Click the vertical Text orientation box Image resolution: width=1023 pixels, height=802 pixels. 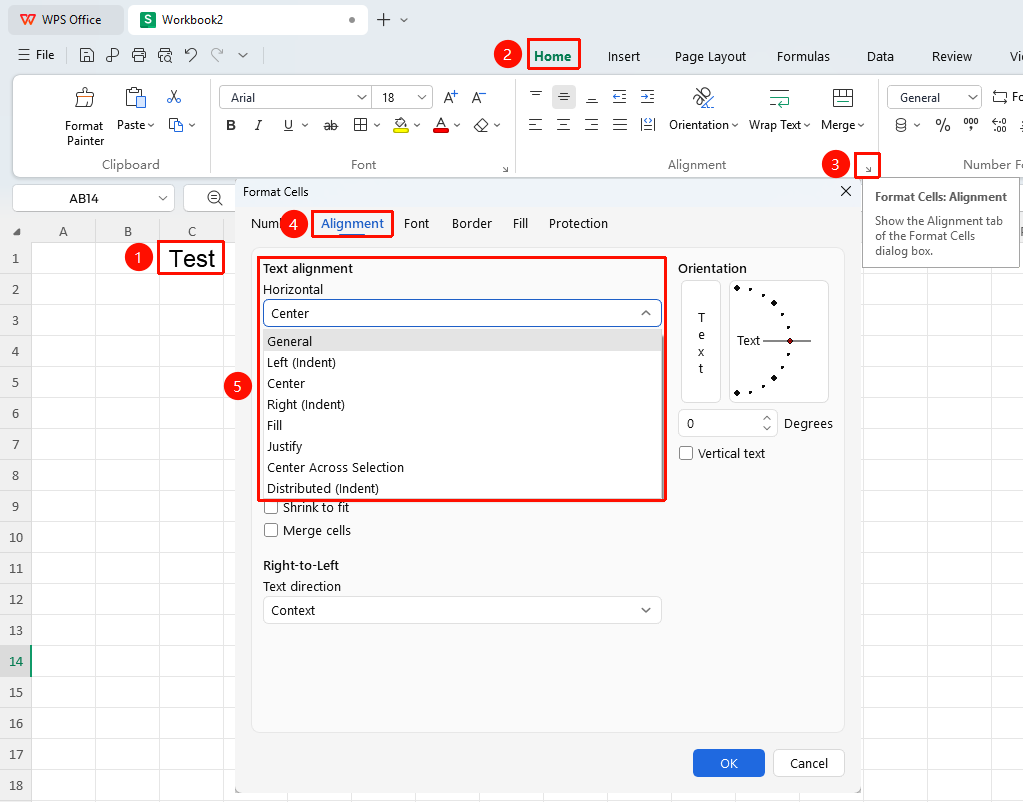tap(701, 342)
